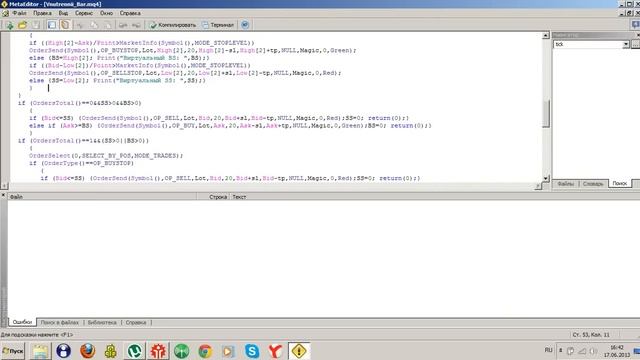
Task: Open the Терминал (Terminal) button
Action: point(218,25)
